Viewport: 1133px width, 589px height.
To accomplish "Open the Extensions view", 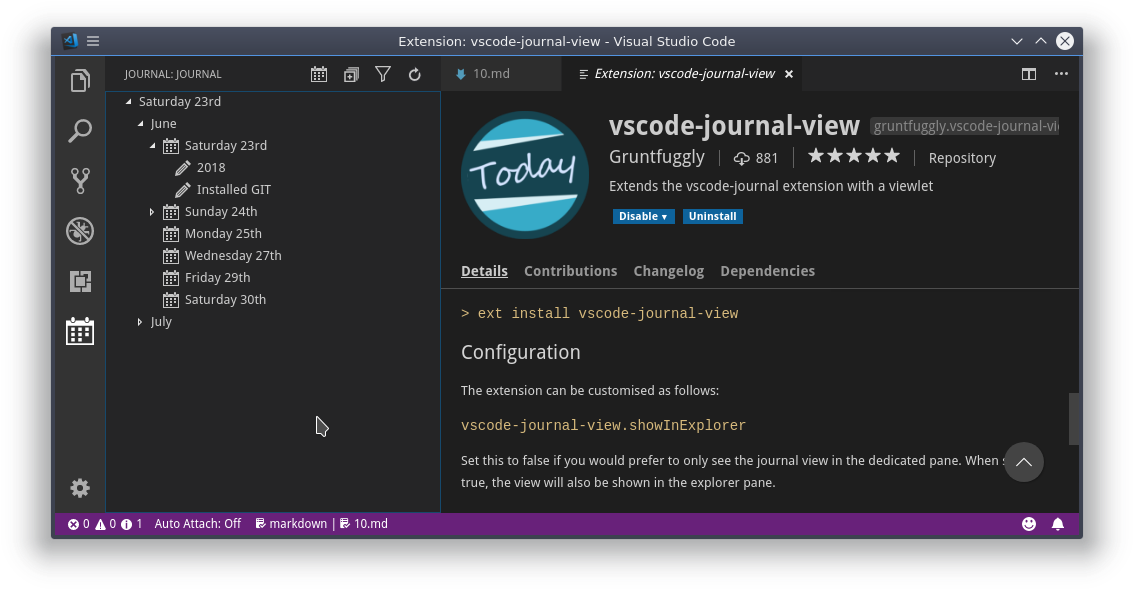I will [x=80, y=281].
